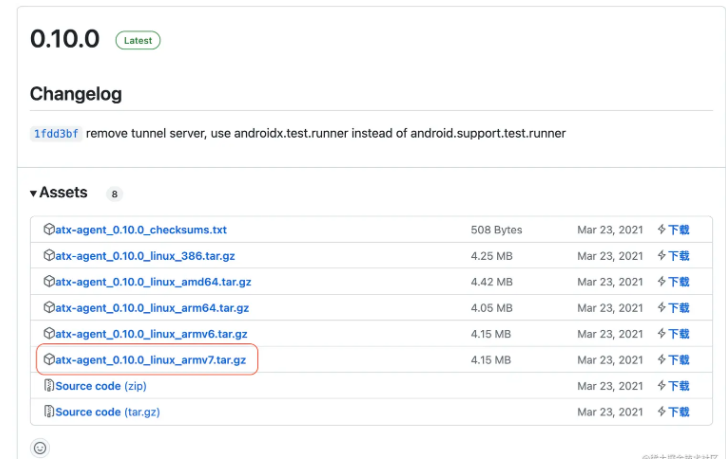Click Mar 23, 2021 date in armv6 row
Image resolution: width=726 pixels, height=459 pixels.
610,333
